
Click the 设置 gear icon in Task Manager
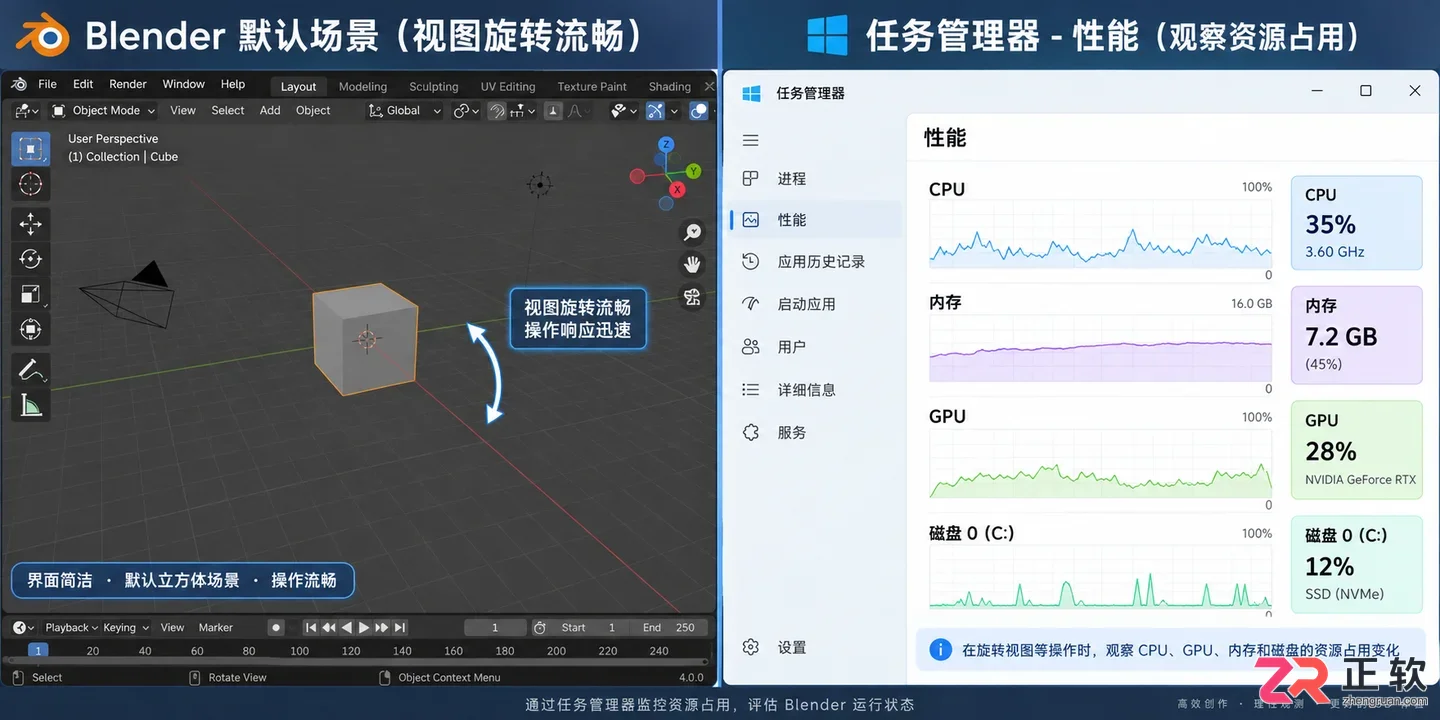click(x=751, y=647)
